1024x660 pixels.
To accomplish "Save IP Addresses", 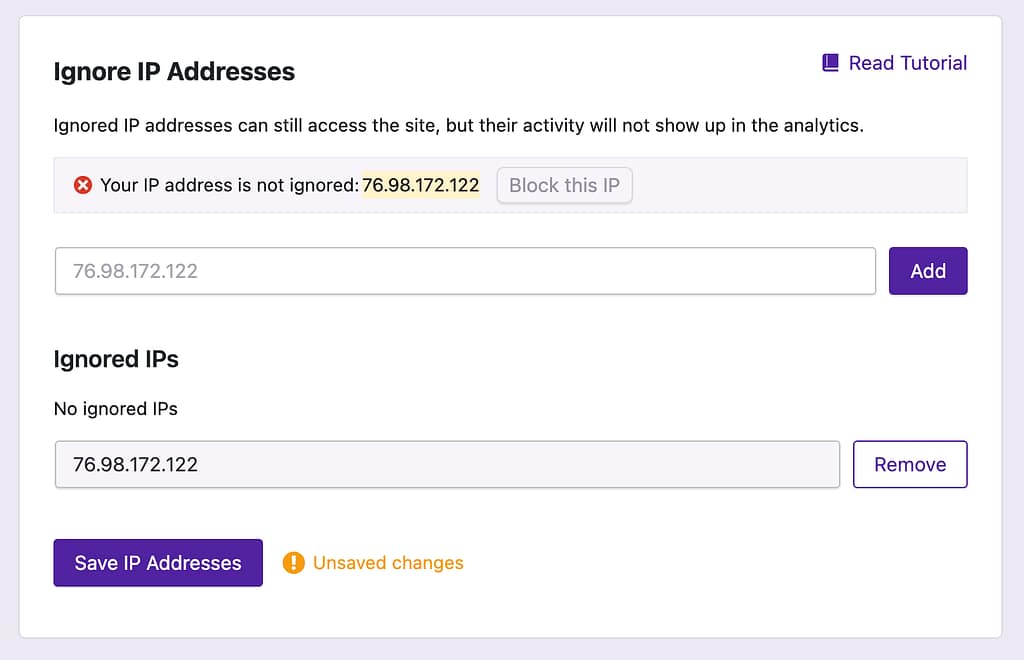I will (158, 563).
